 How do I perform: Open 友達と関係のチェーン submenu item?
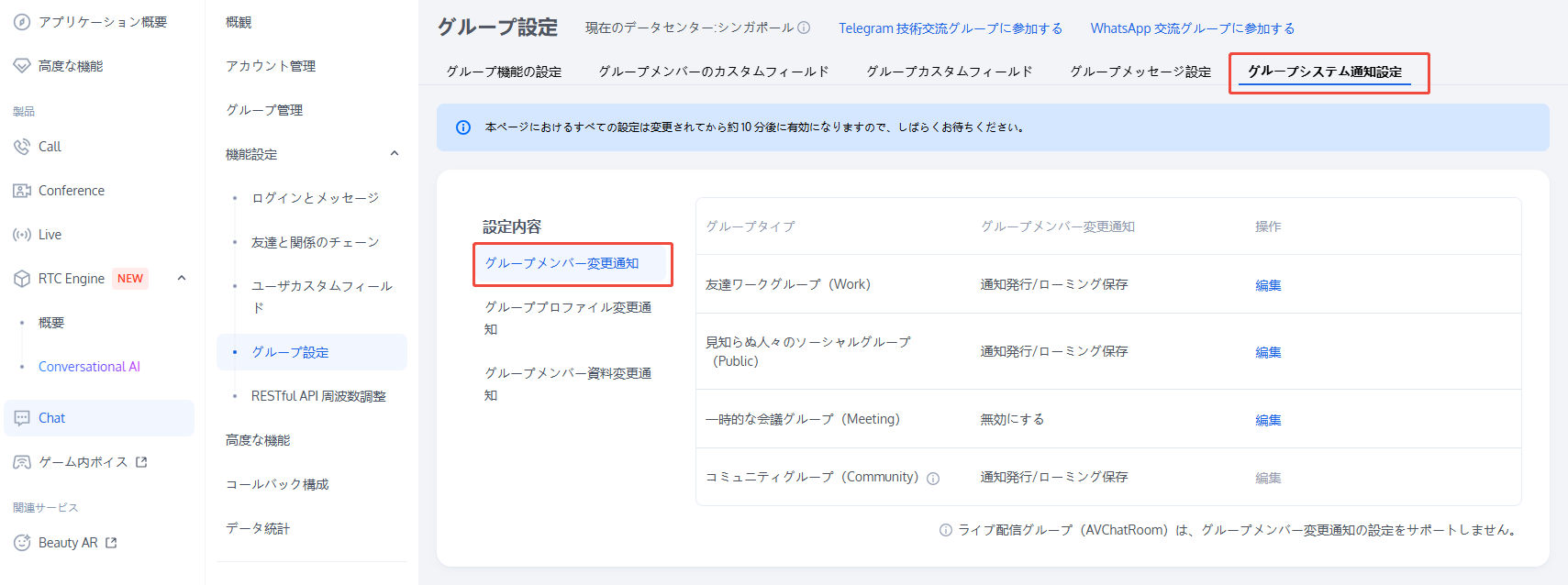pos(315,242)
